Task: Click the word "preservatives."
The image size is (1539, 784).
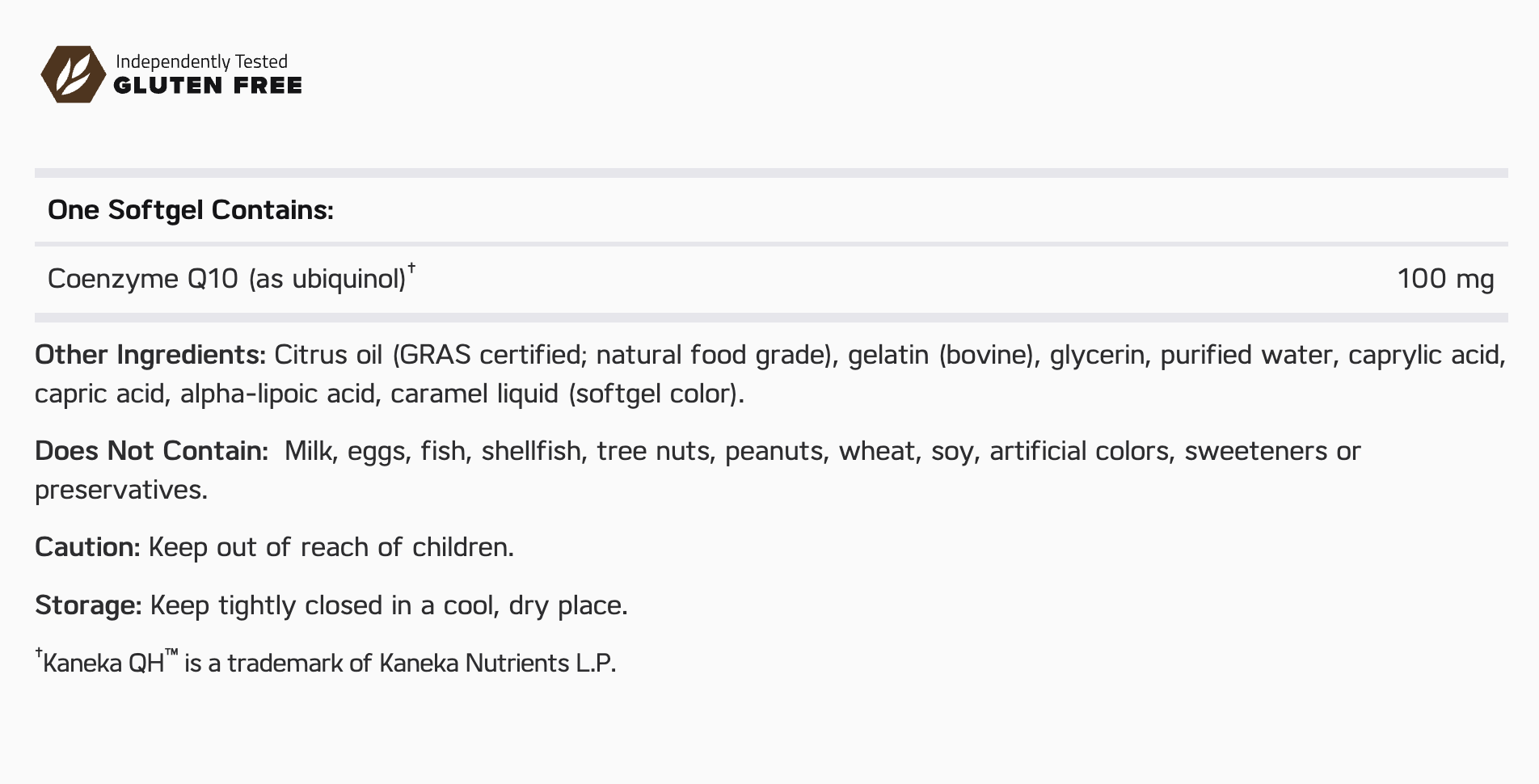Action: point(121,490)
